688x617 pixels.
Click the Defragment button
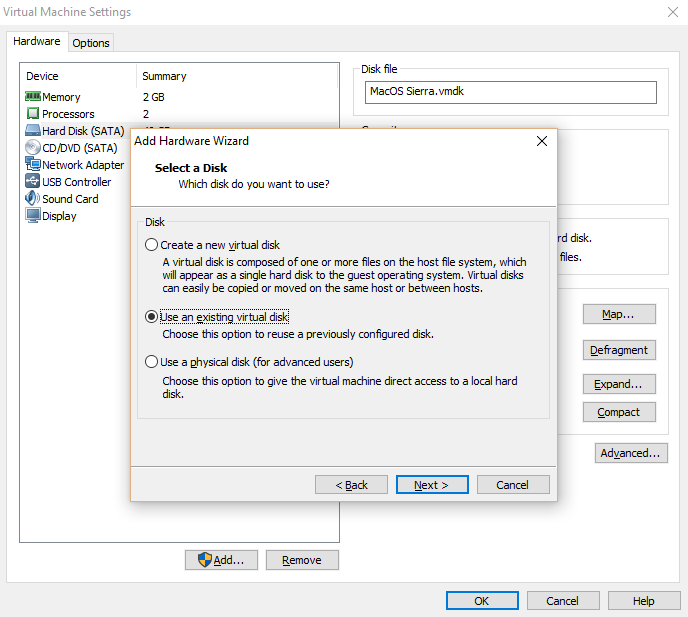click(x=619, y=350)
